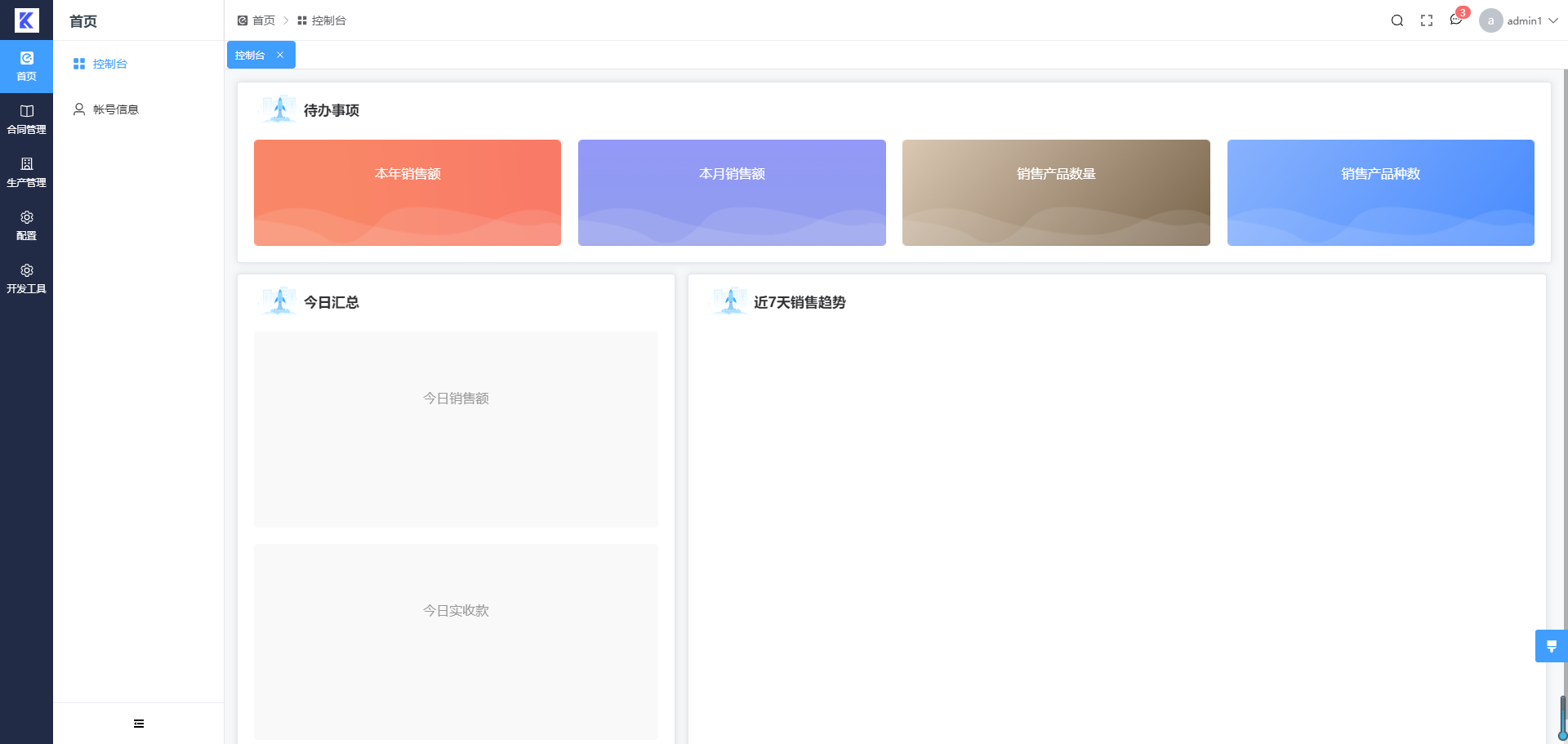
Task: Open the 销售产品种数 card
Action: (1381, 193)
